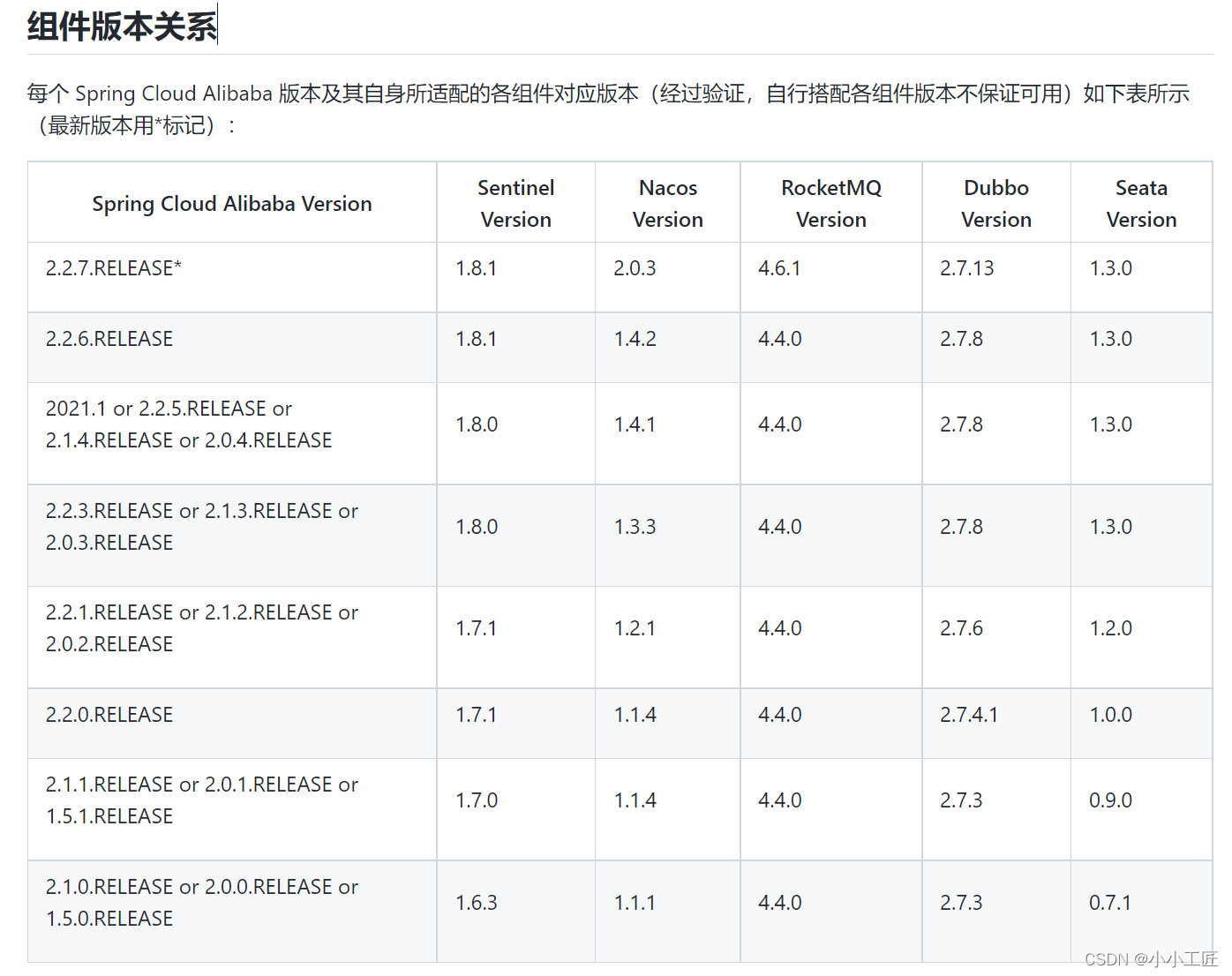This screenshot has width=1232, height=976.
Task: Select the Sentinel 1.6.3 cell
Action: (x=477, y=903)
